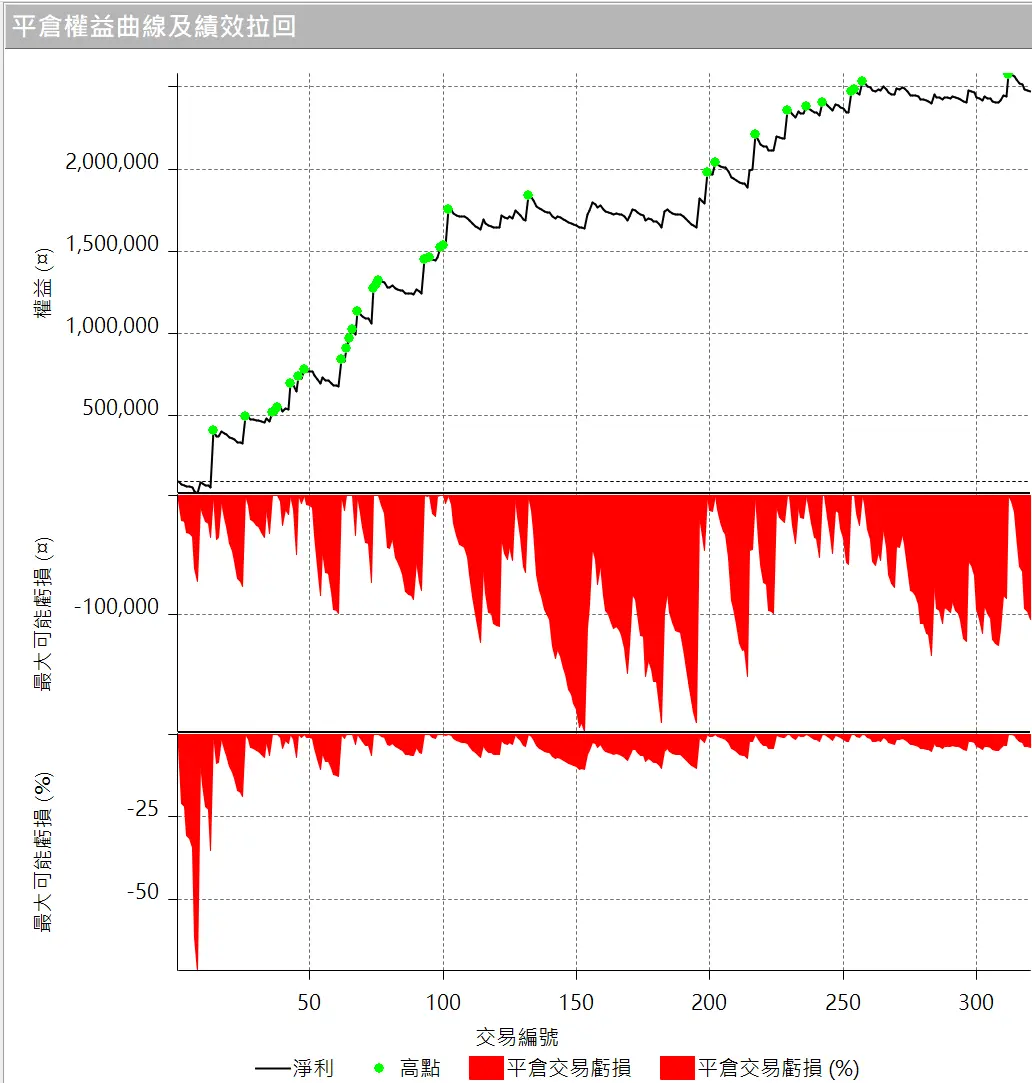Click the -100,000 drawdown axis label

116,607
